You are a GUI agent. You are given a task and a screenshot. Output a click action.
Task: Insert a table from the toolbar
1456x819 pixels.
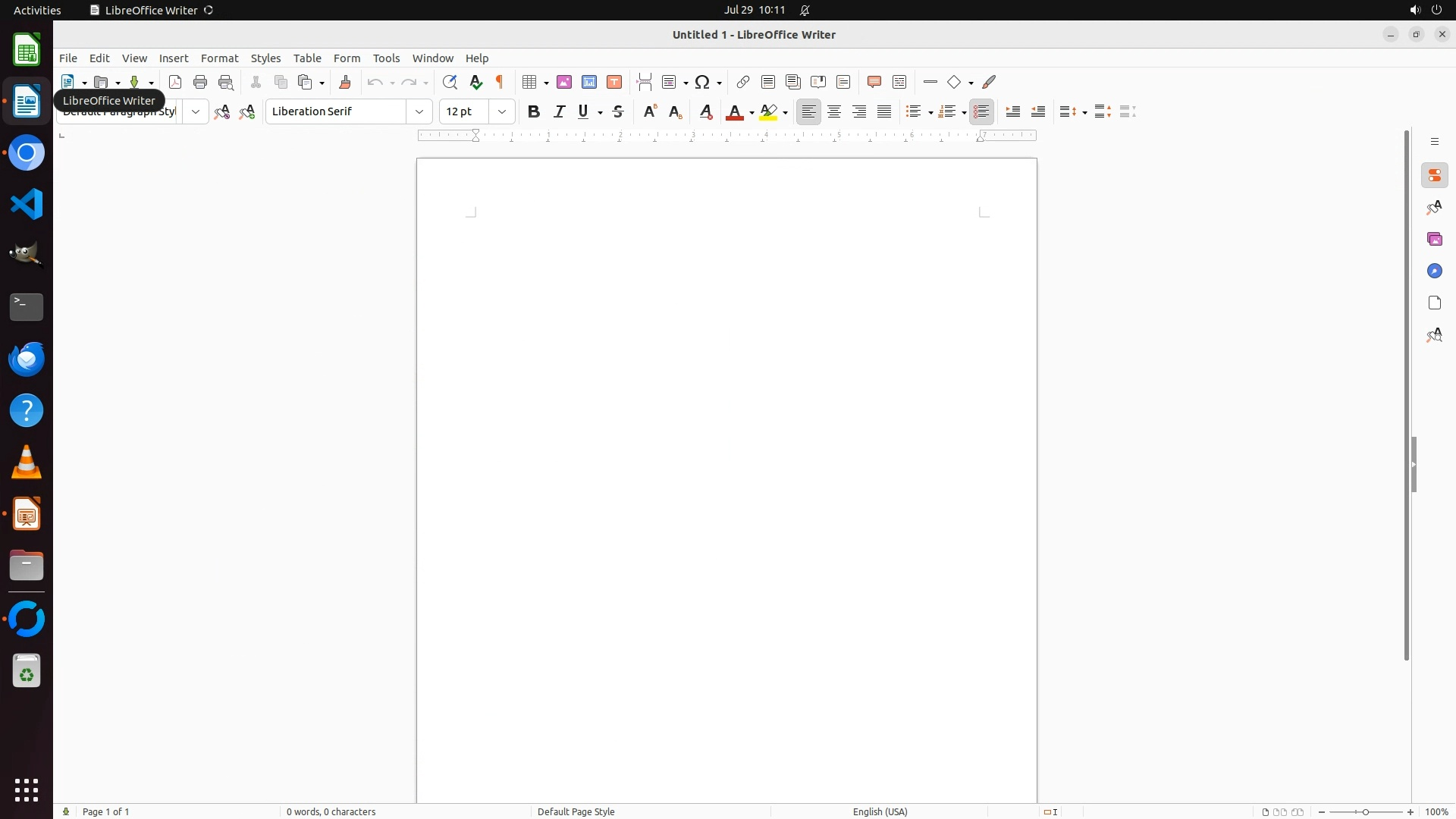pyautogui.click(x=530, y=82)
